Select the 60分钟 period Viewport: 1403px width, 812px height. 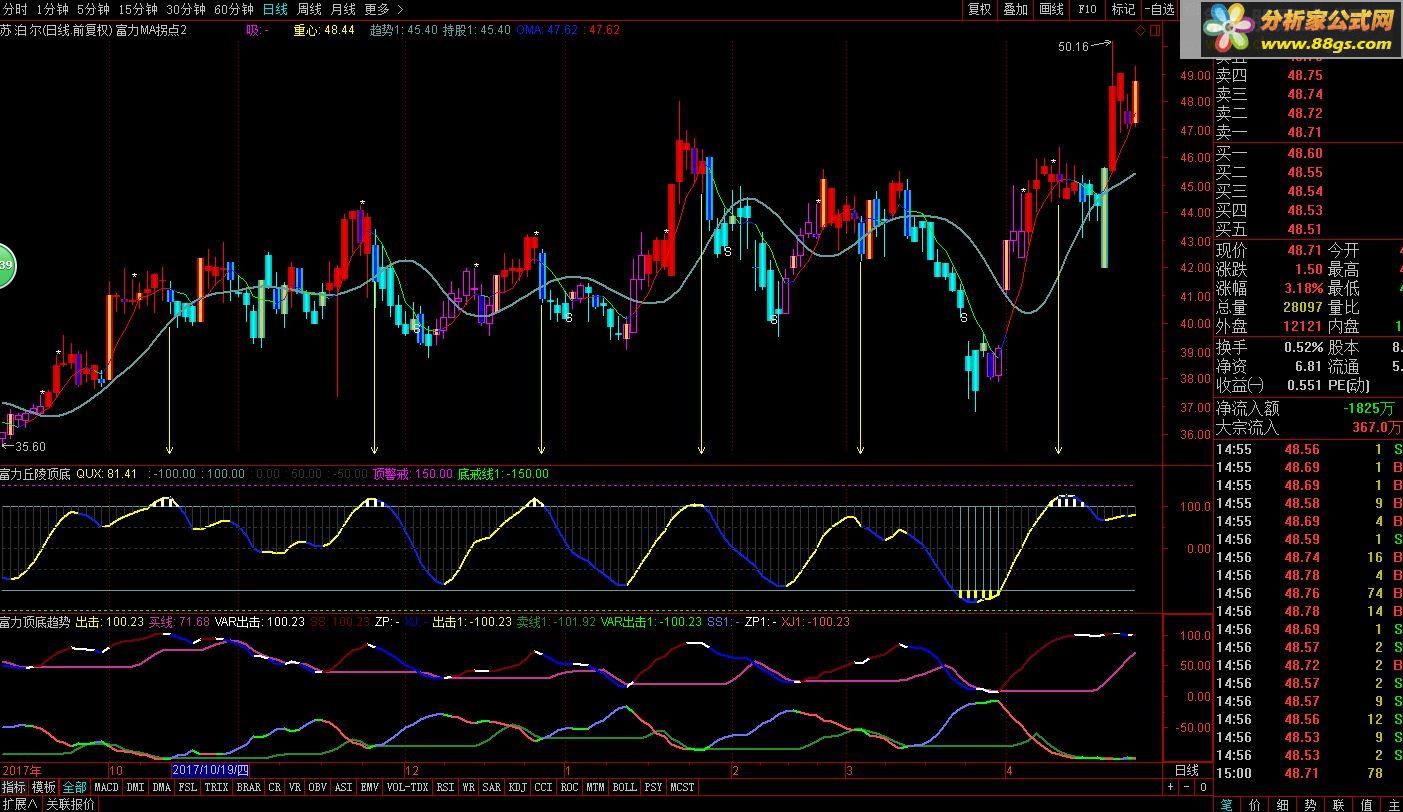[233, 9]
